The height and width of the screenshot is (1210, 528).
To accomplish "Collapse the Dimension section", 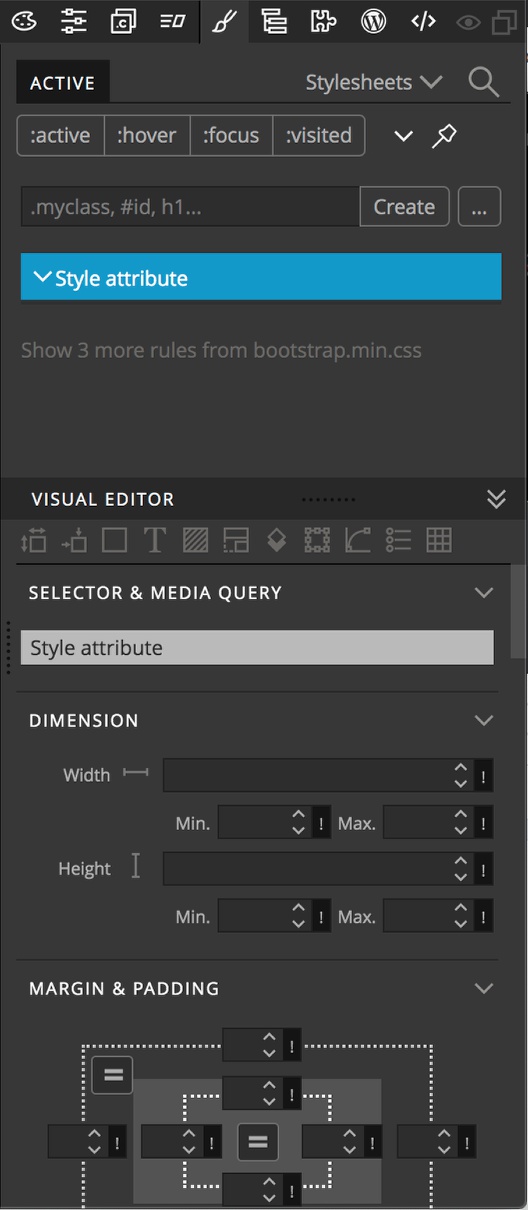I will pyautogui.click(x=484, y=720).
